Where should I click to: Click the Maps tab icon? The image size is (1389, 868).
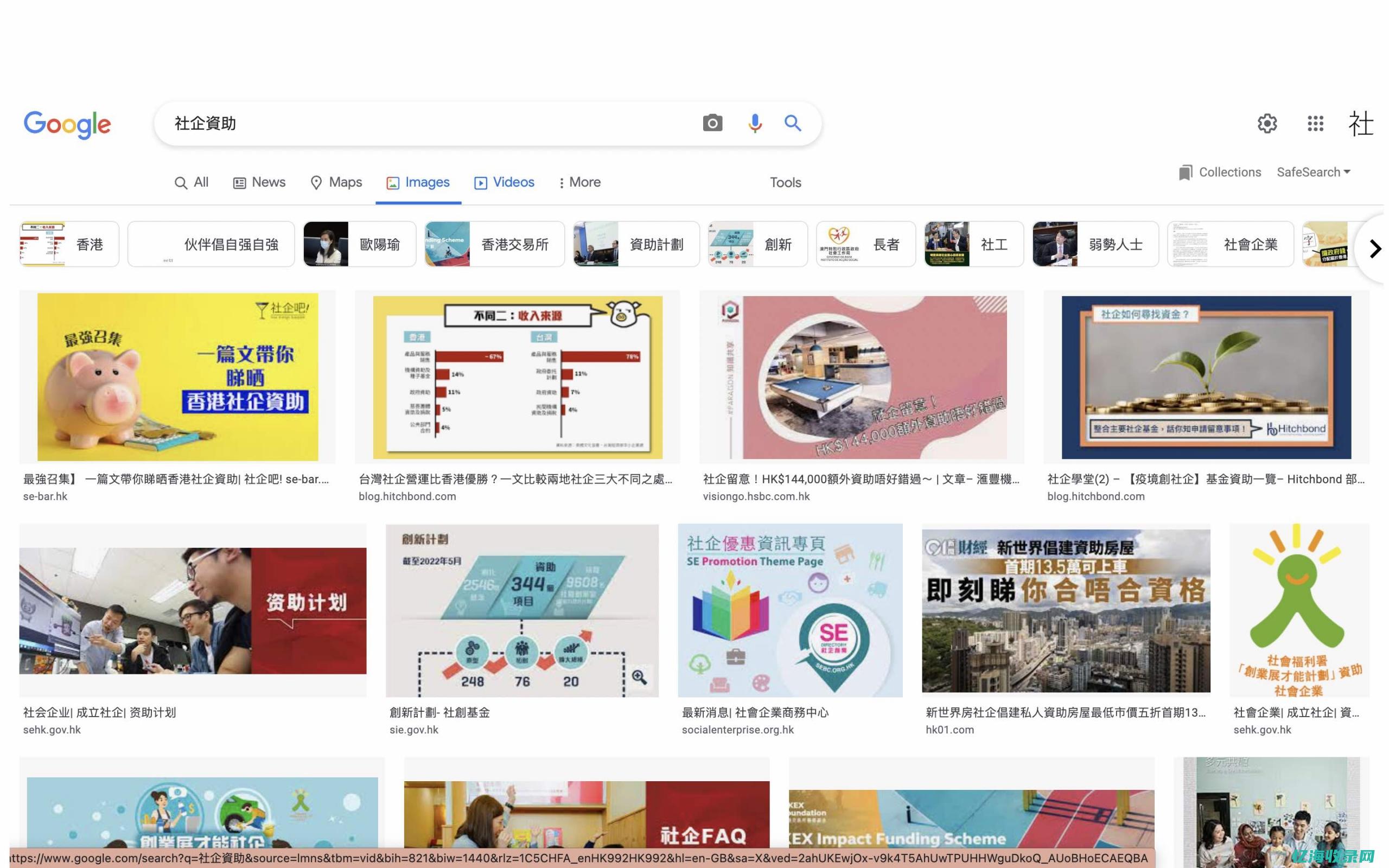[x=317, y=182]
